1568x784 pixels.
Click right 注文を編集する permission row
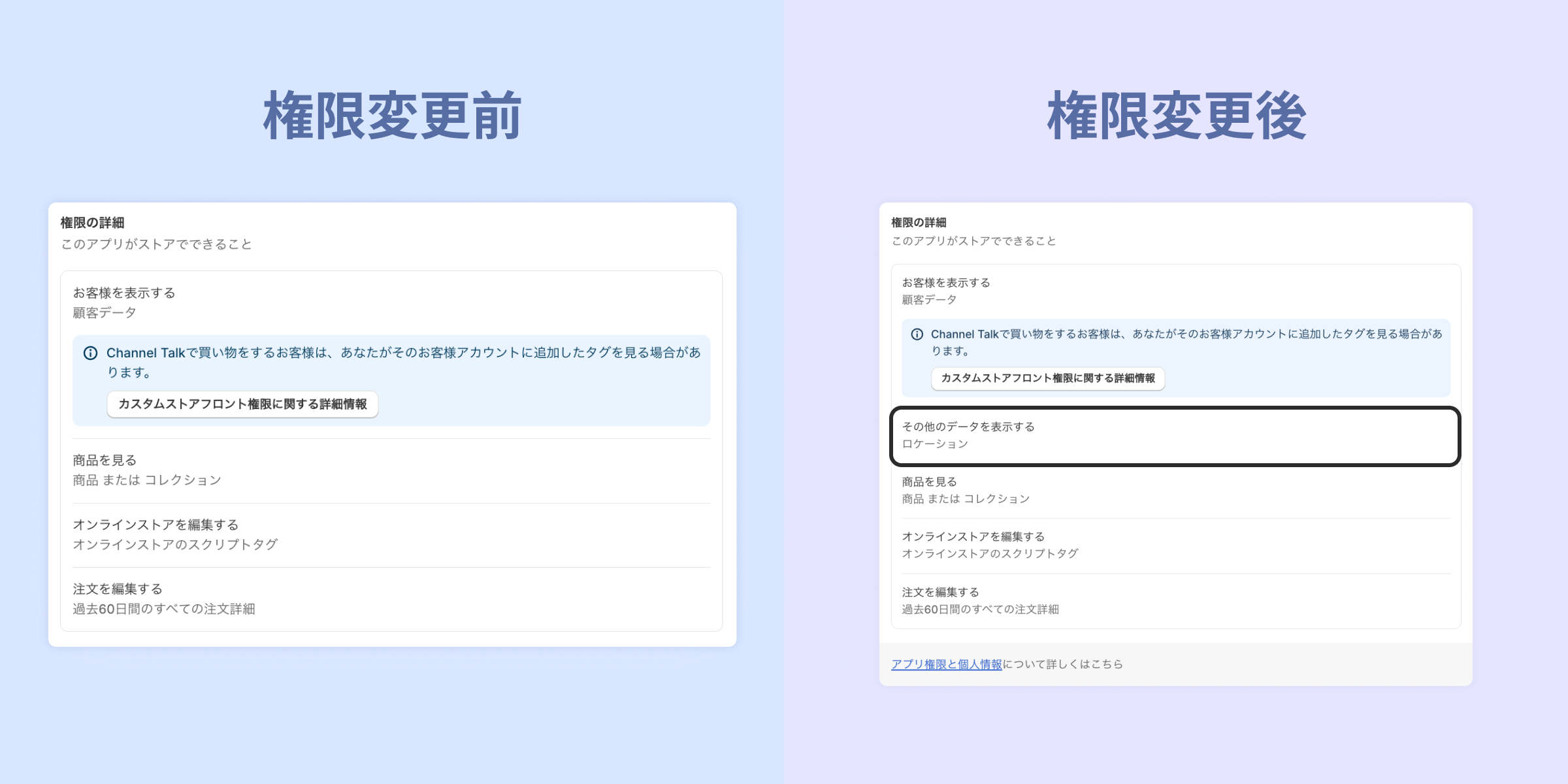tap(940, 593)
